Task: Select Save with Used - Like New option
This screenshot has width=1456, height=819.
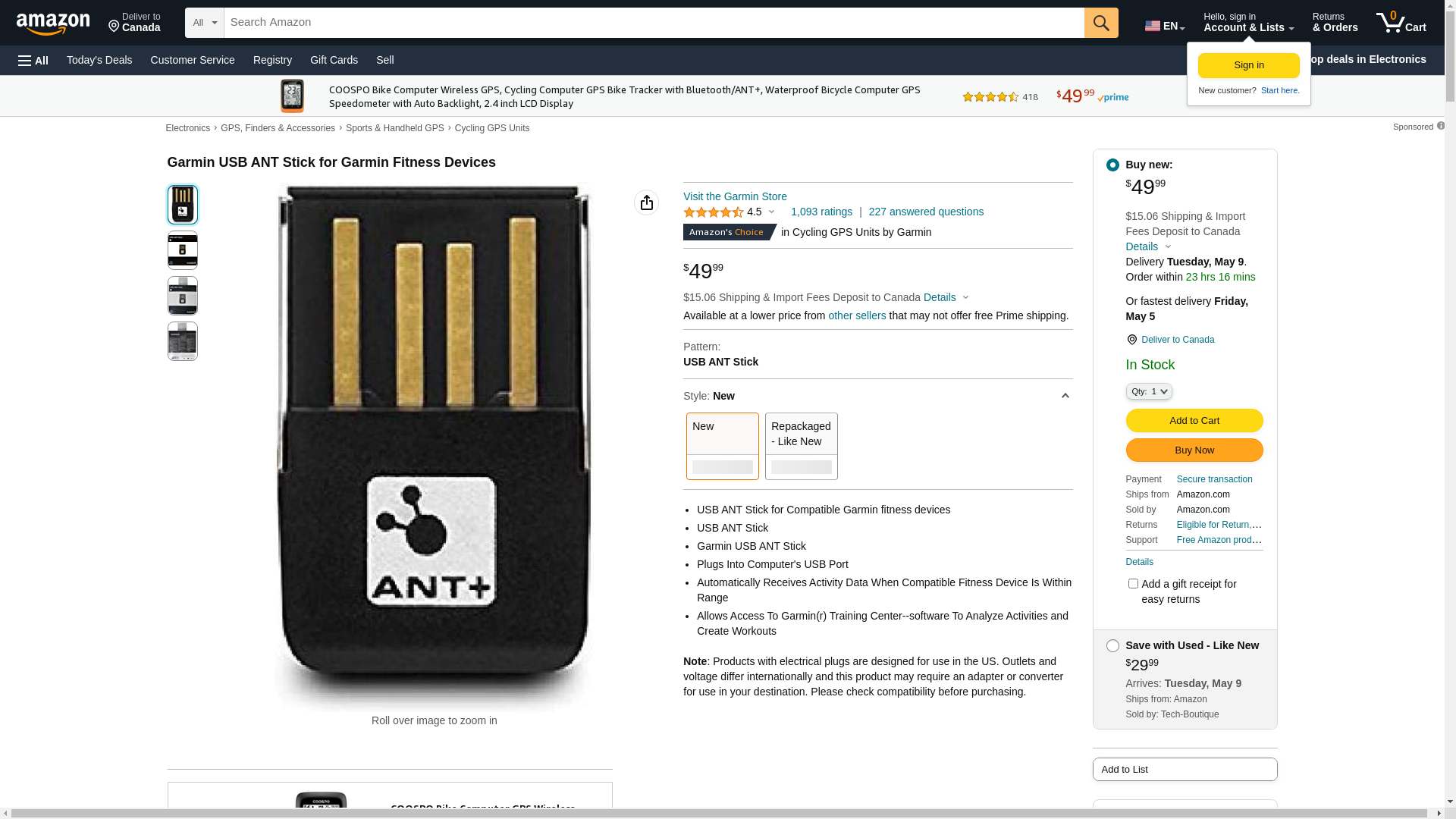Action: [x=1112, y=646]
